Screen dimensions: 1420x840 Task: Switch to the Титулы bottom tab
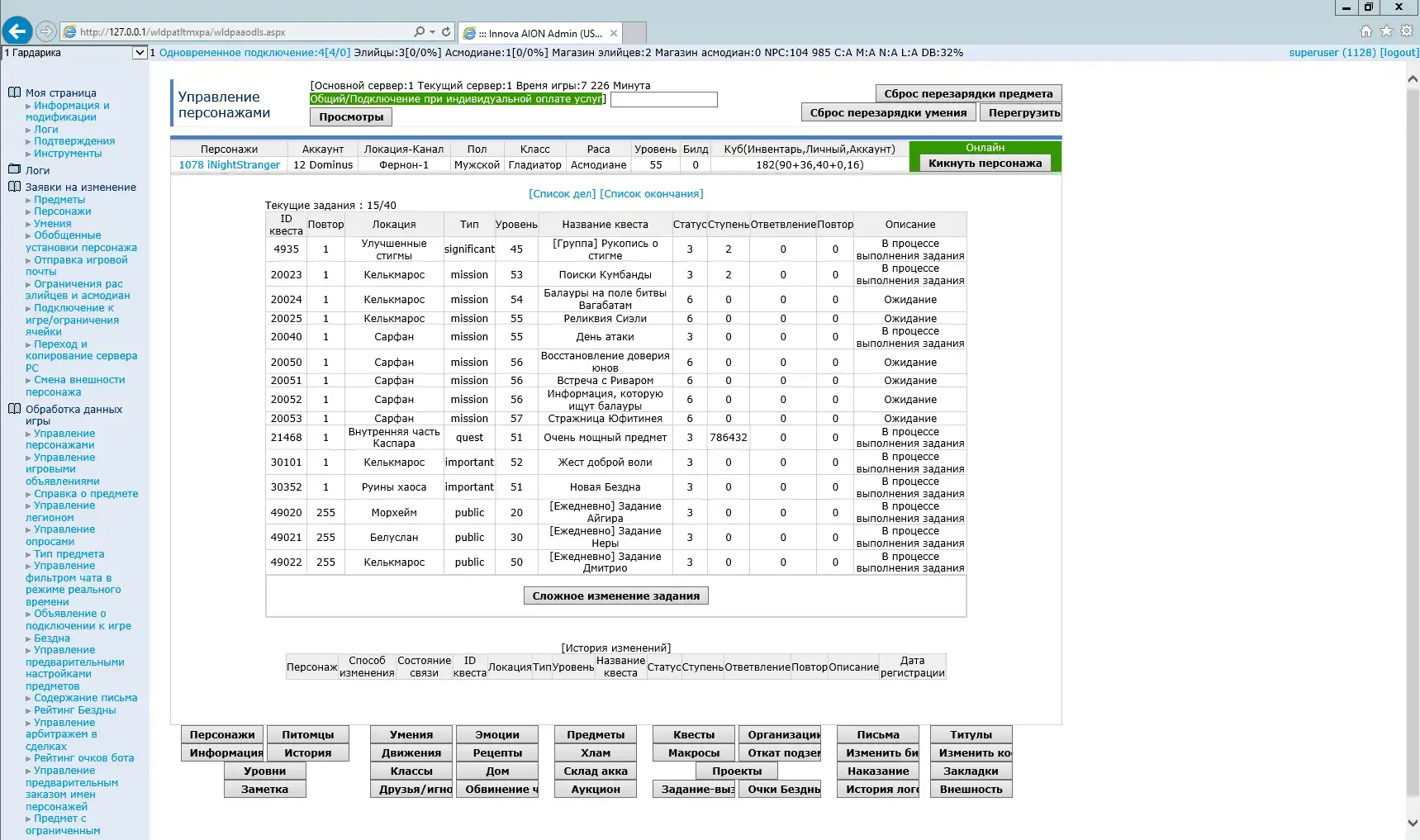(971, 734)
